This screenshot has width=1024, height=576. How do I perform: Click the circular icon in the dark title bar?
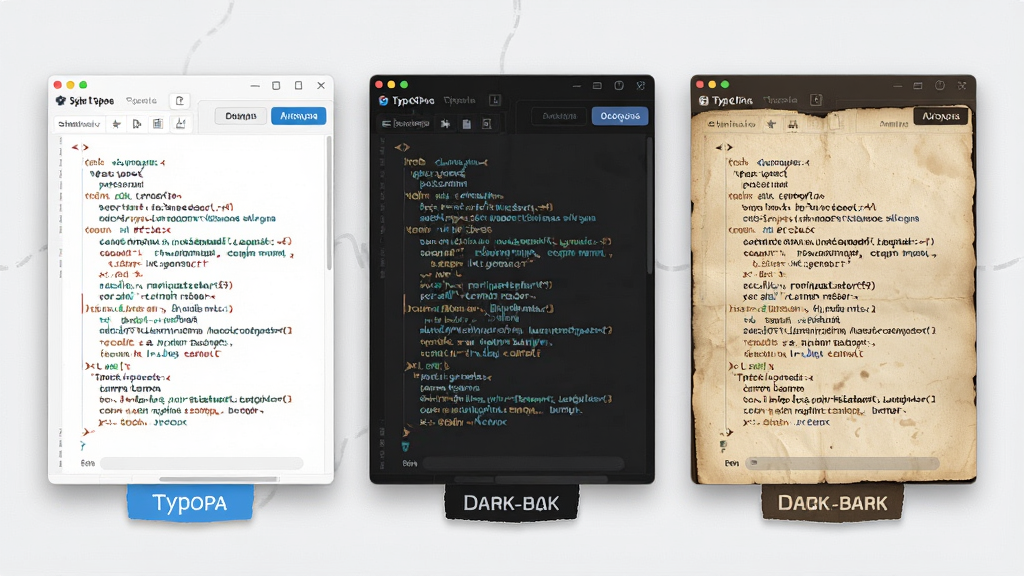pyautogui.click(x=618, y=86)
